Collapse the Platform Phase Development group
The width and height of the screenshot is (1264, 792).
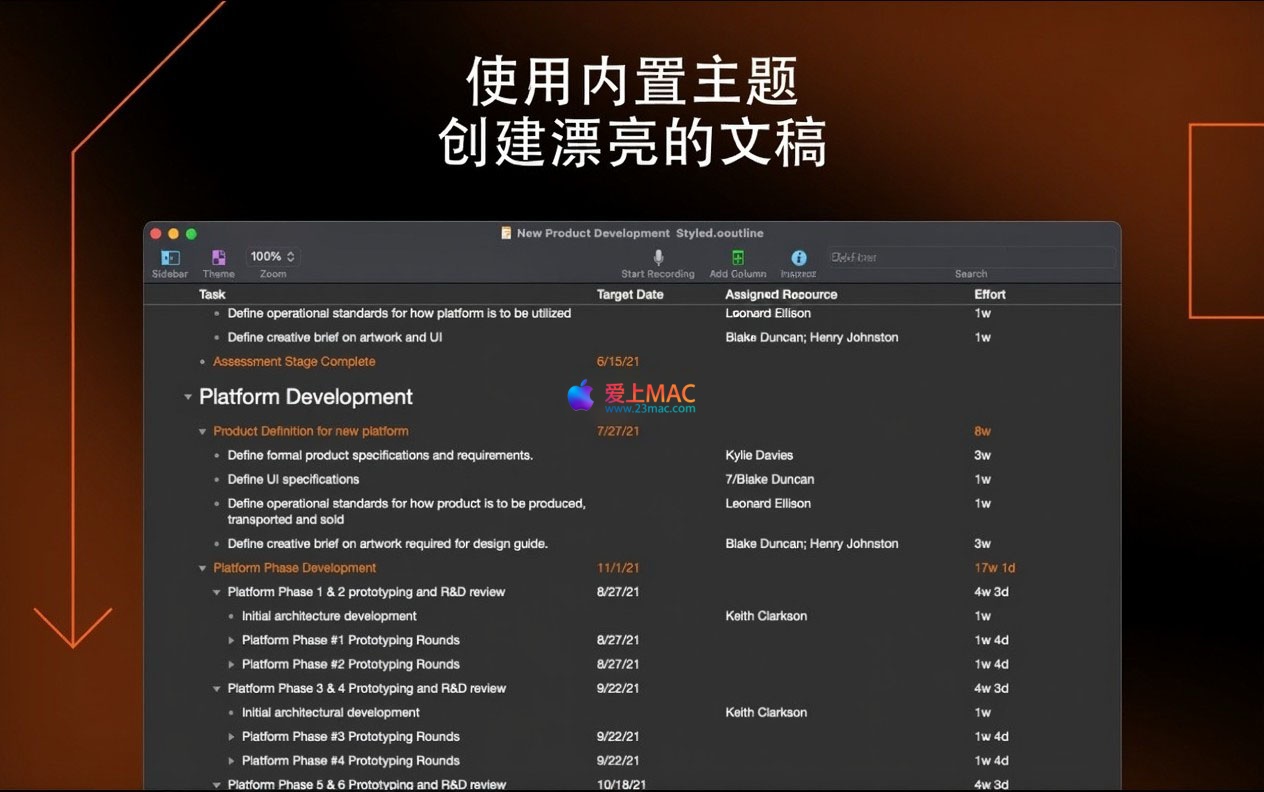click(203, 568)
